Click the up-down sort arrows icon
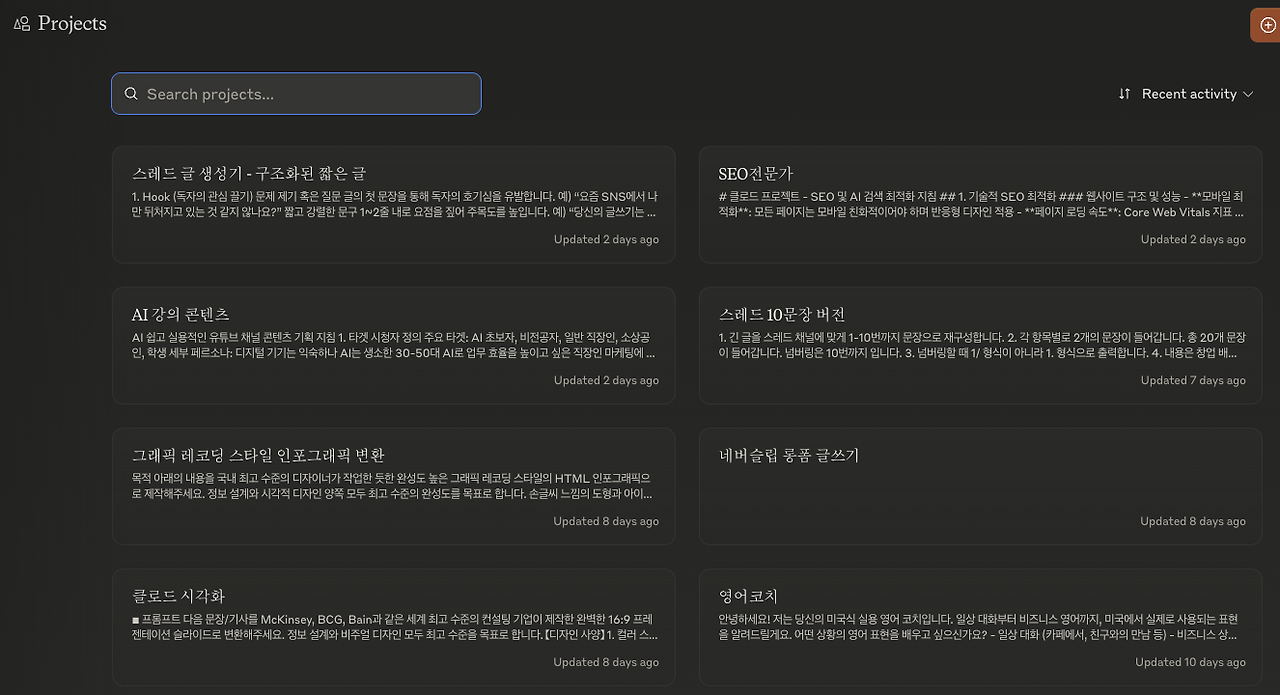Screen dimensions: 1280x695 pos(1124,93)
